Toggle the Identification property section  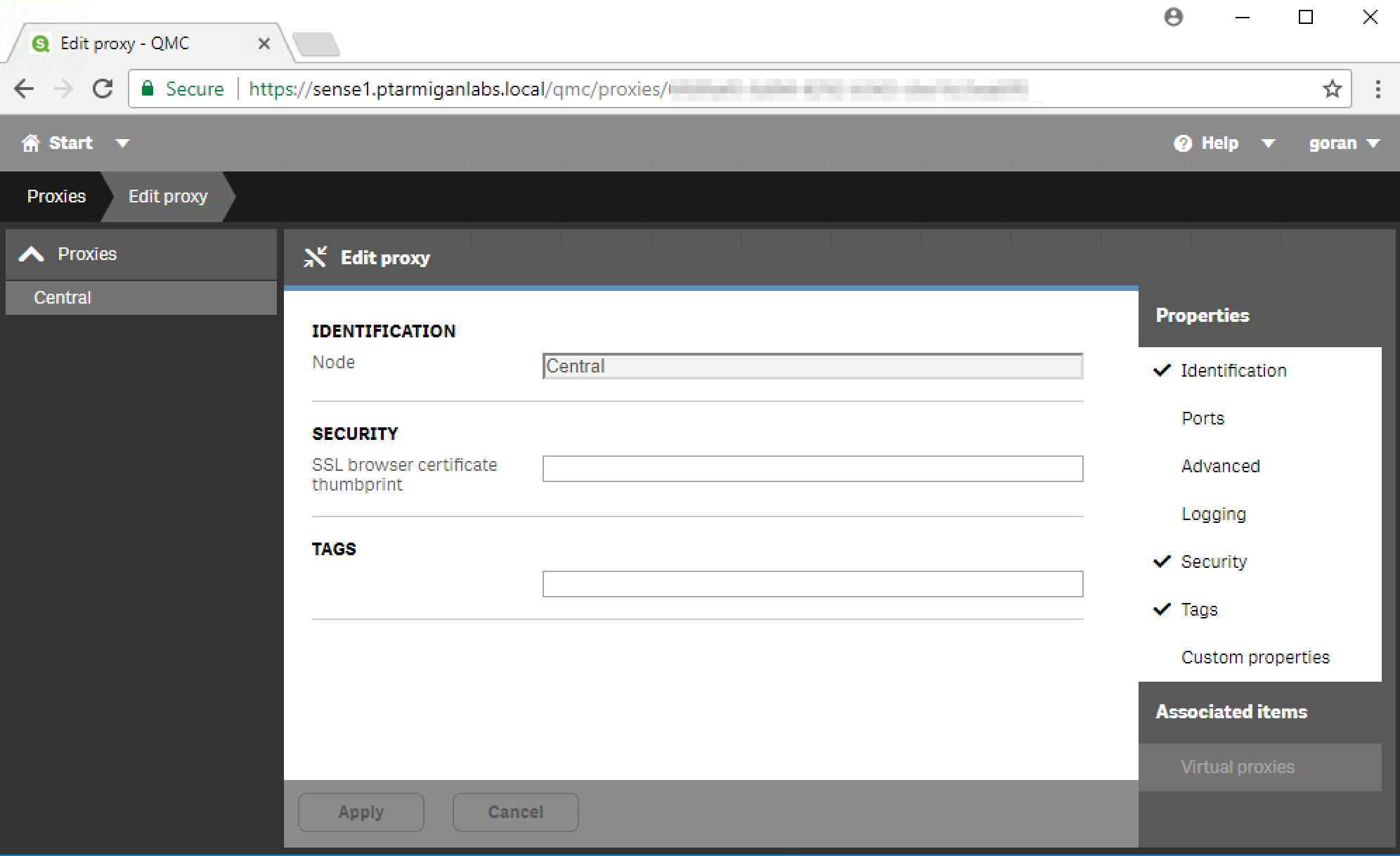click(x=1260, y=370)
